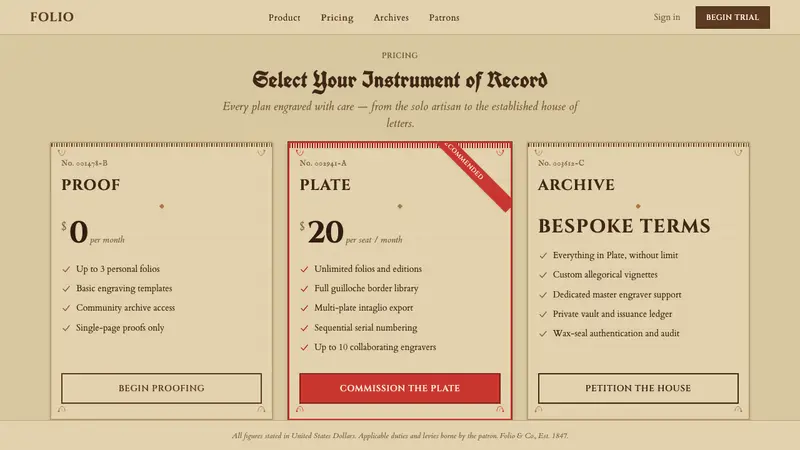
Task: Click the Up to 3 personal folios text
Action: 118,269
